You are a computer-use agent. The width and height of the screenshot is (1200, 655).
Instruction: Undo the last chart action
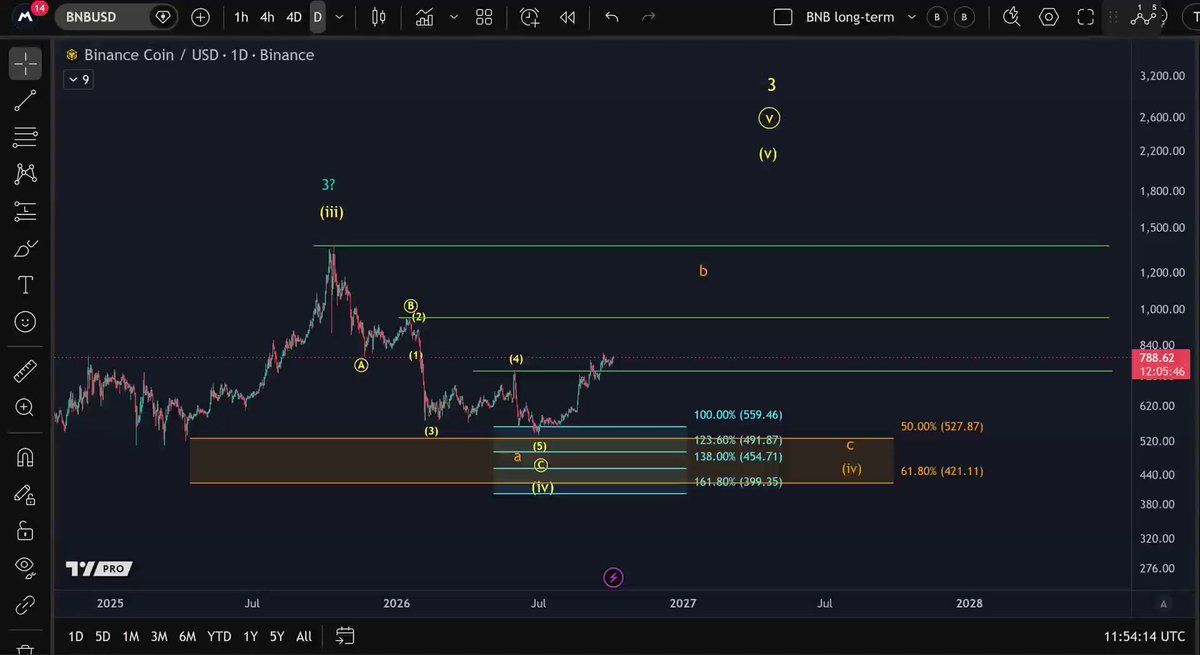click(x=611, y=17)
